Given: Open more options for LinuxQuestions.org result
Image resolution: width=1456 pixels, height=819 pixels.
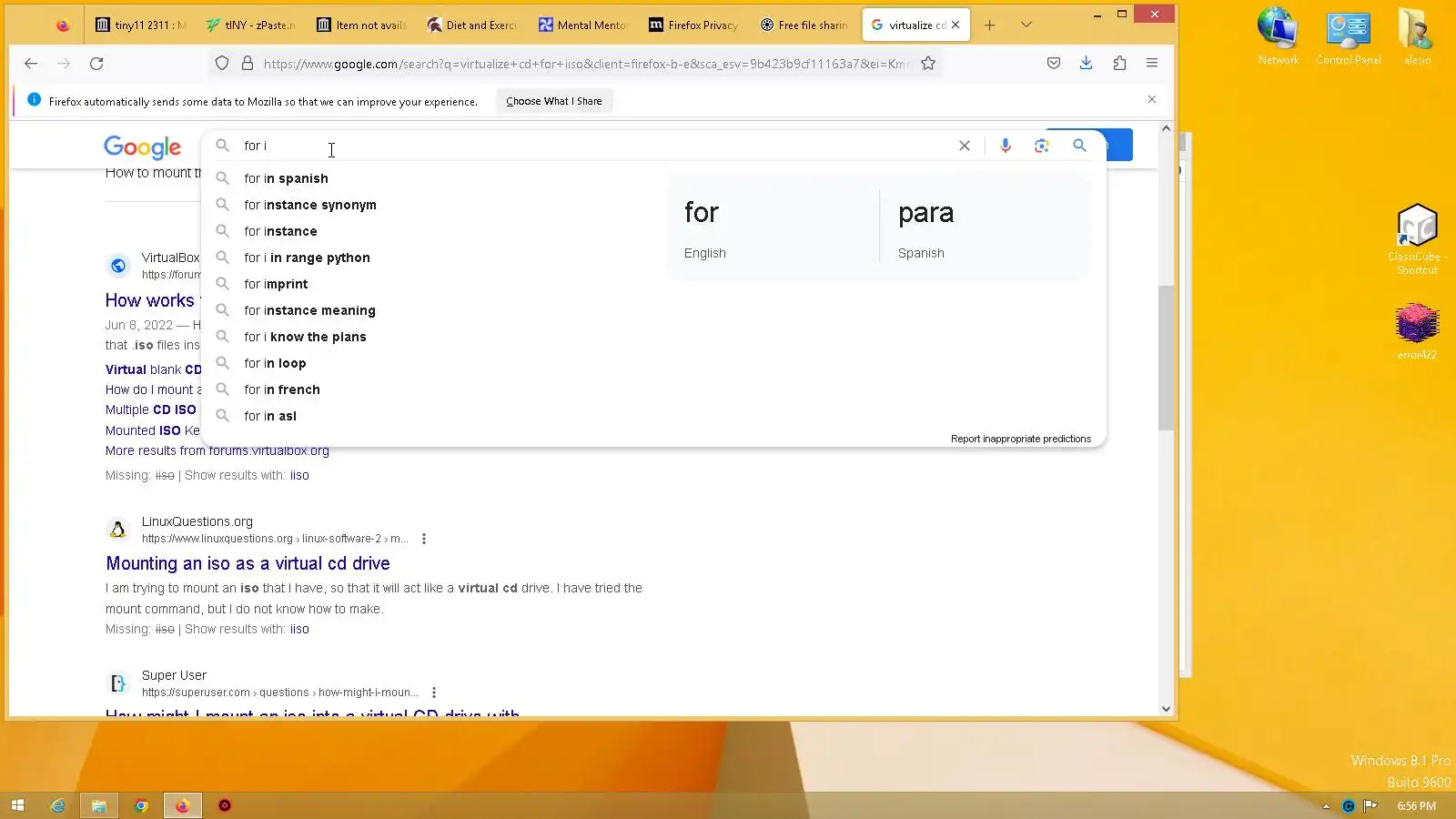Looking at the screenshot, I should click(x=424, y=539).
